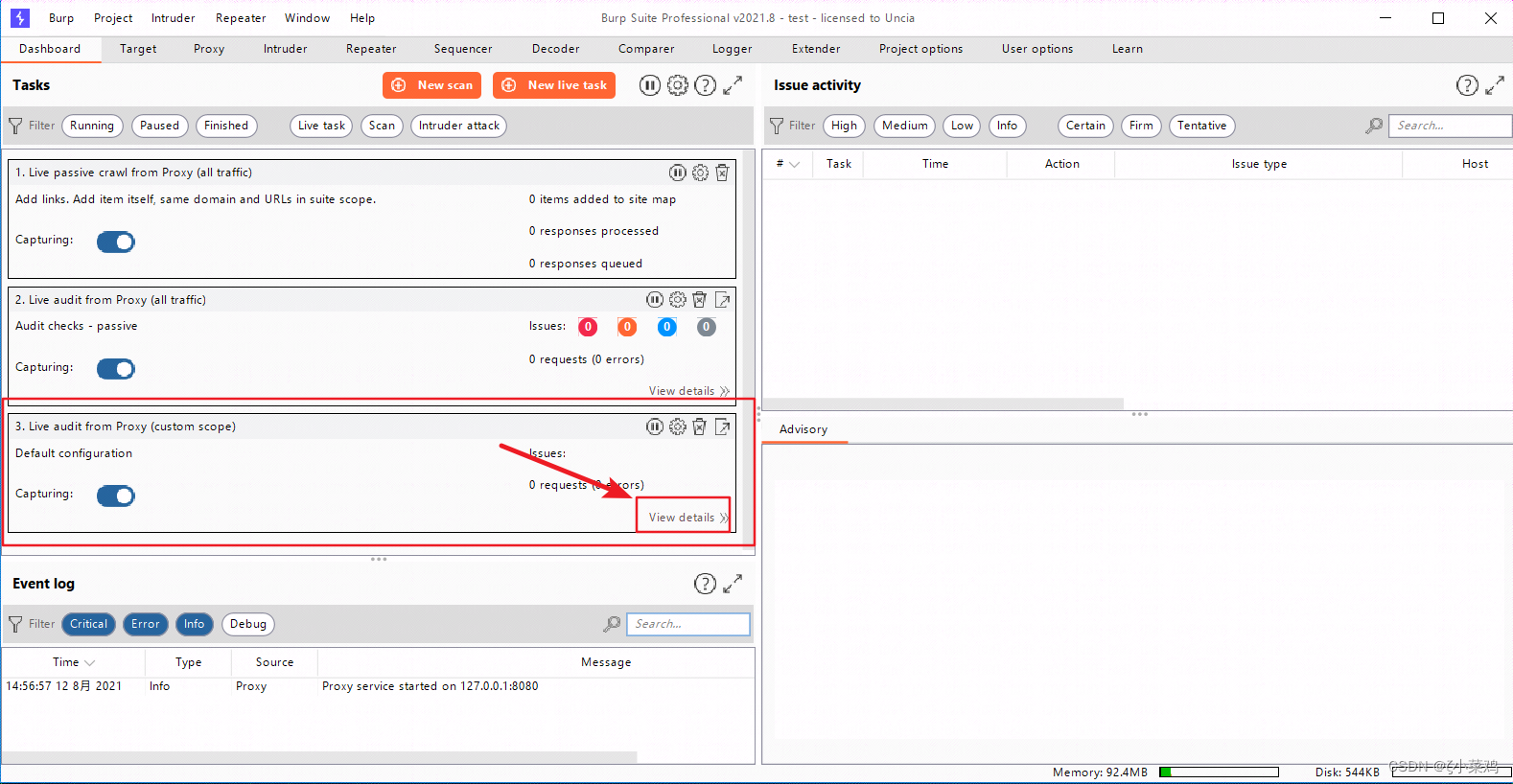Delete task 1 live passive crawl
The image size is (1513, 784).
[722, 173]
